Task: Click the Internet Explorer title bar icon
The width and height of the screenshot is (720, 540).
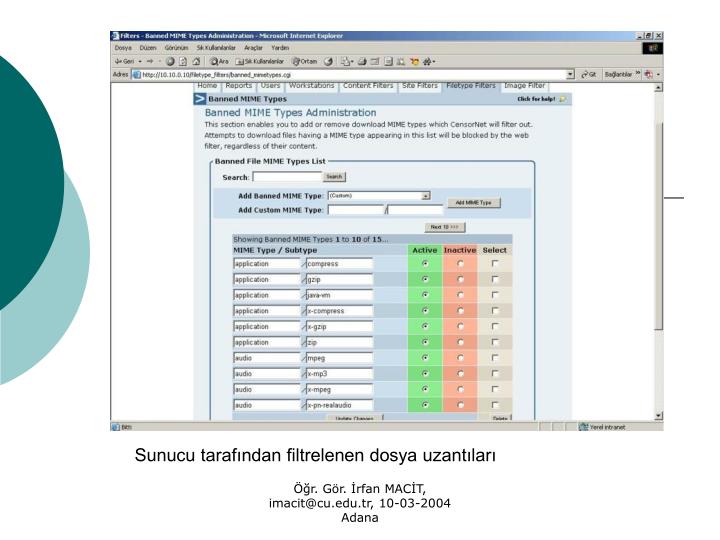Action: tap(115, 36)
